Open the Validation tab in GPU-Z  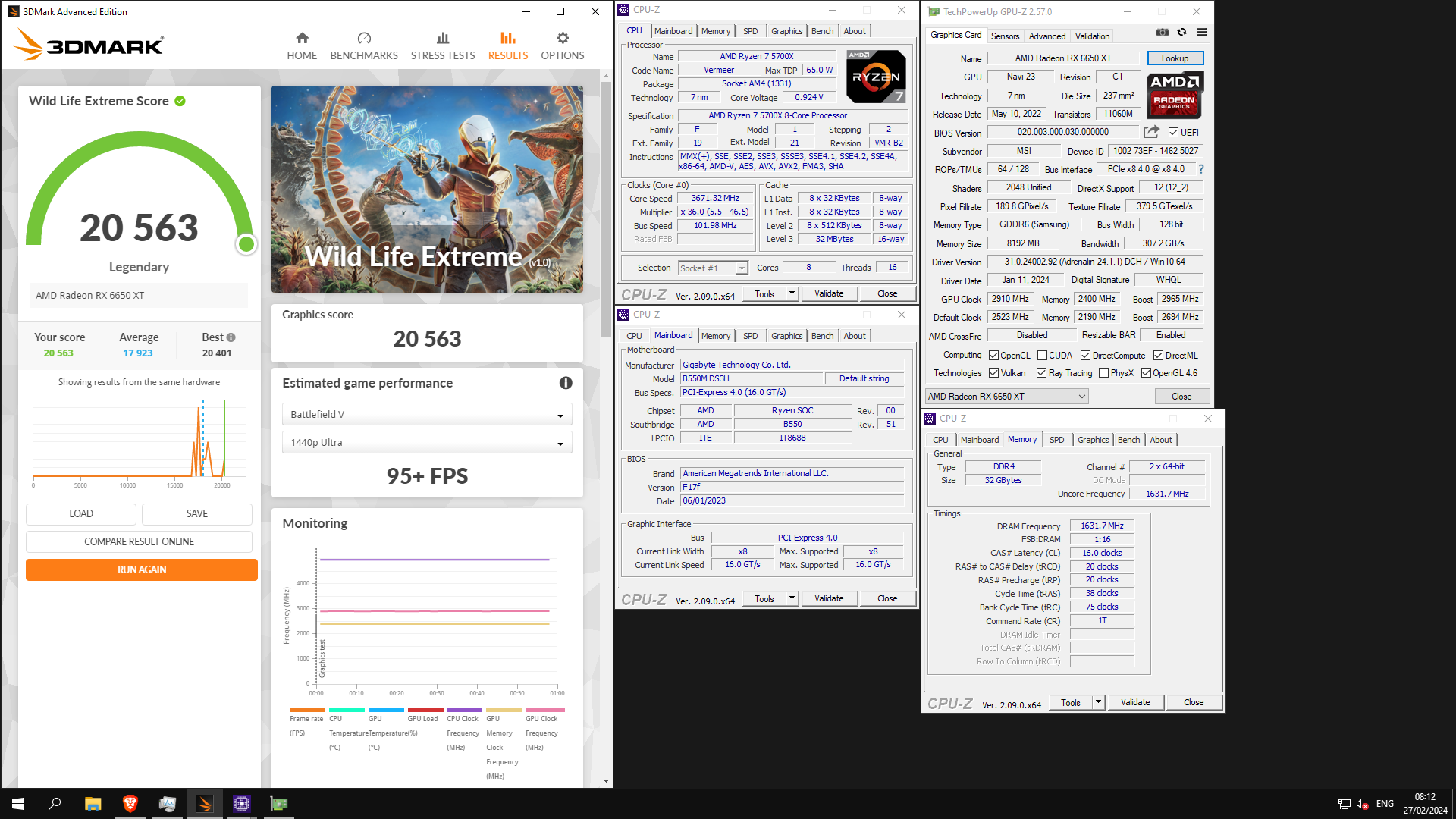click(1092, 36)
